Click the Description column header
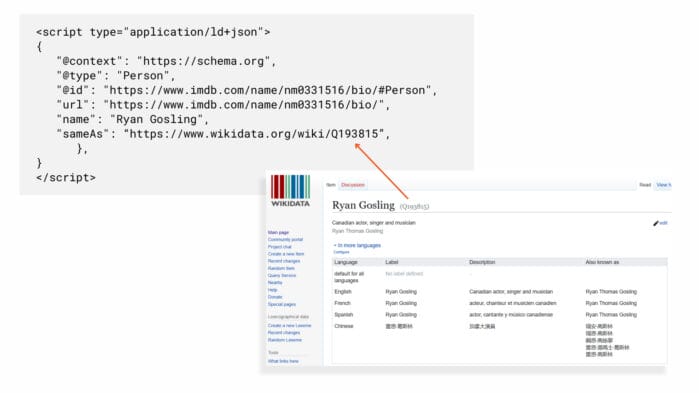This screenshot has height=393, width=699. click(482, 262)
